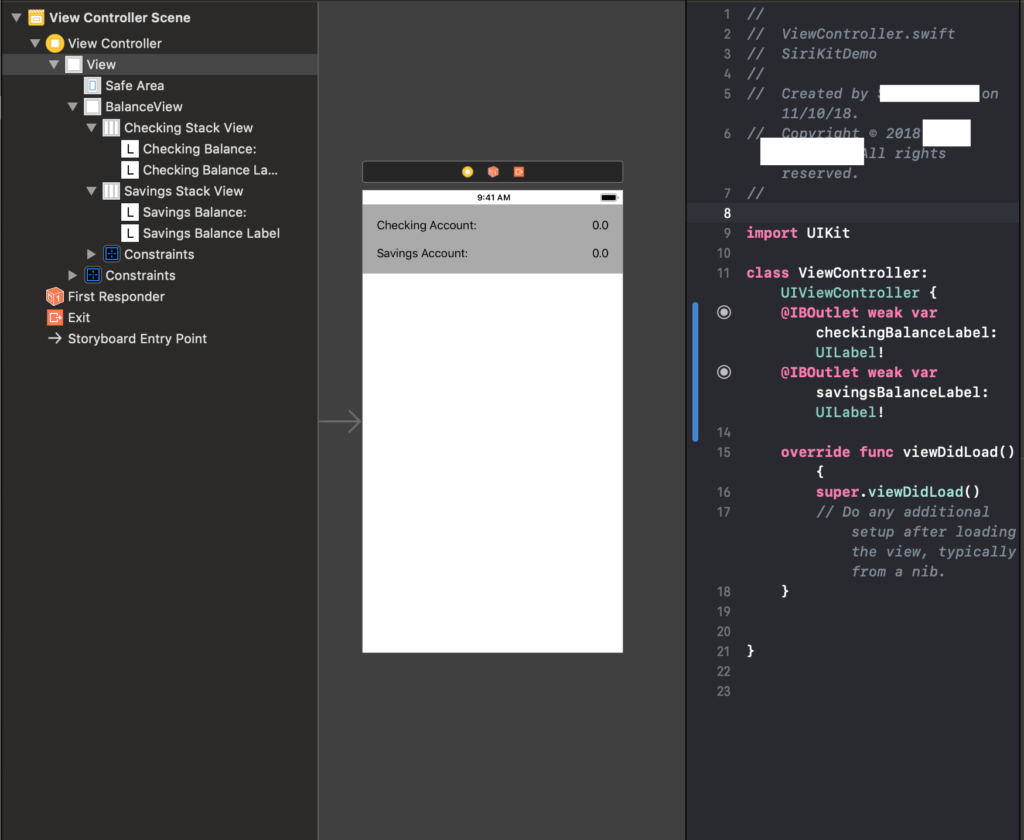The width and height of the screenshot is (1024, 840).
Task: Select the First Responder cube icon
Action: [55, 296]
